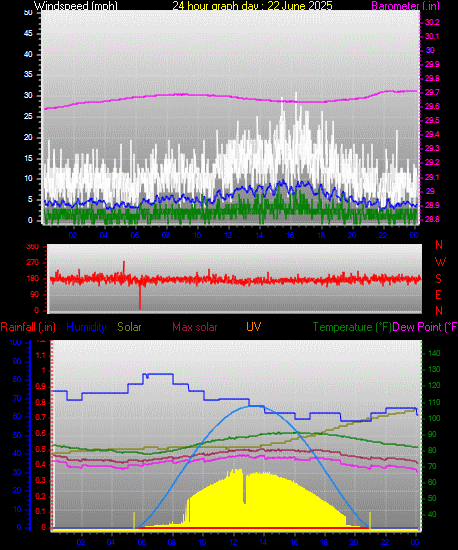
Task: Click the "15" windspeed axis value
Action: click(28, 158)
